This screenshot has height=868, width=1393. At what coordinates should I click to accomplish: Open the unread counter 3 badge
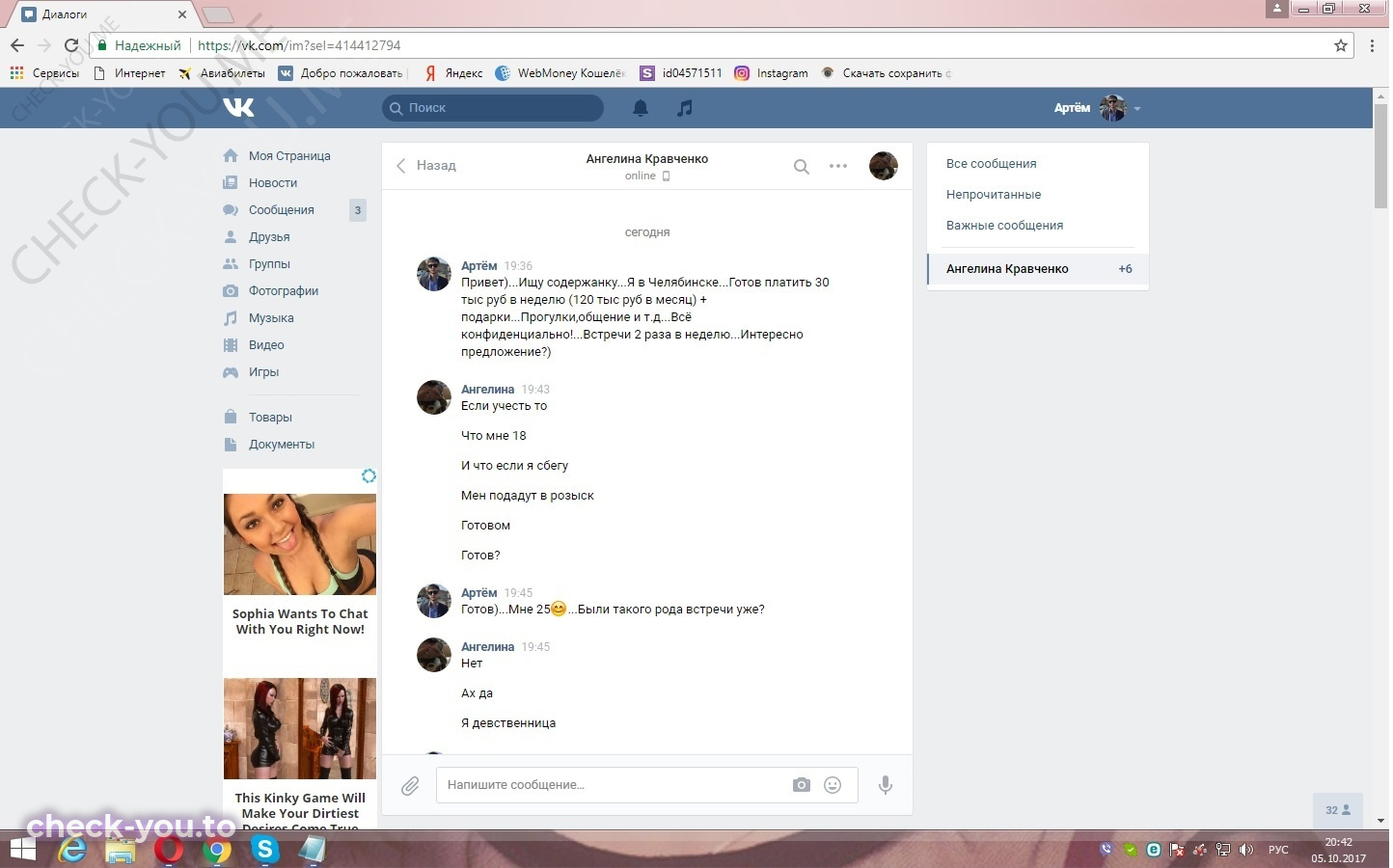358,209
